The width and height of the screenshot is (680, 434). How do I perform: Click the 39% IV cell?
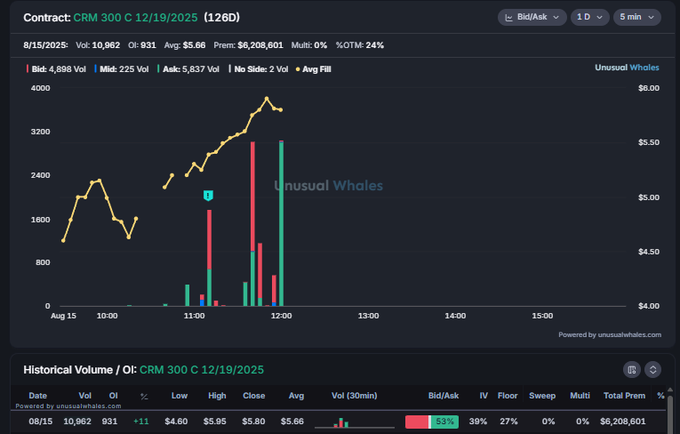pos(478,421)
